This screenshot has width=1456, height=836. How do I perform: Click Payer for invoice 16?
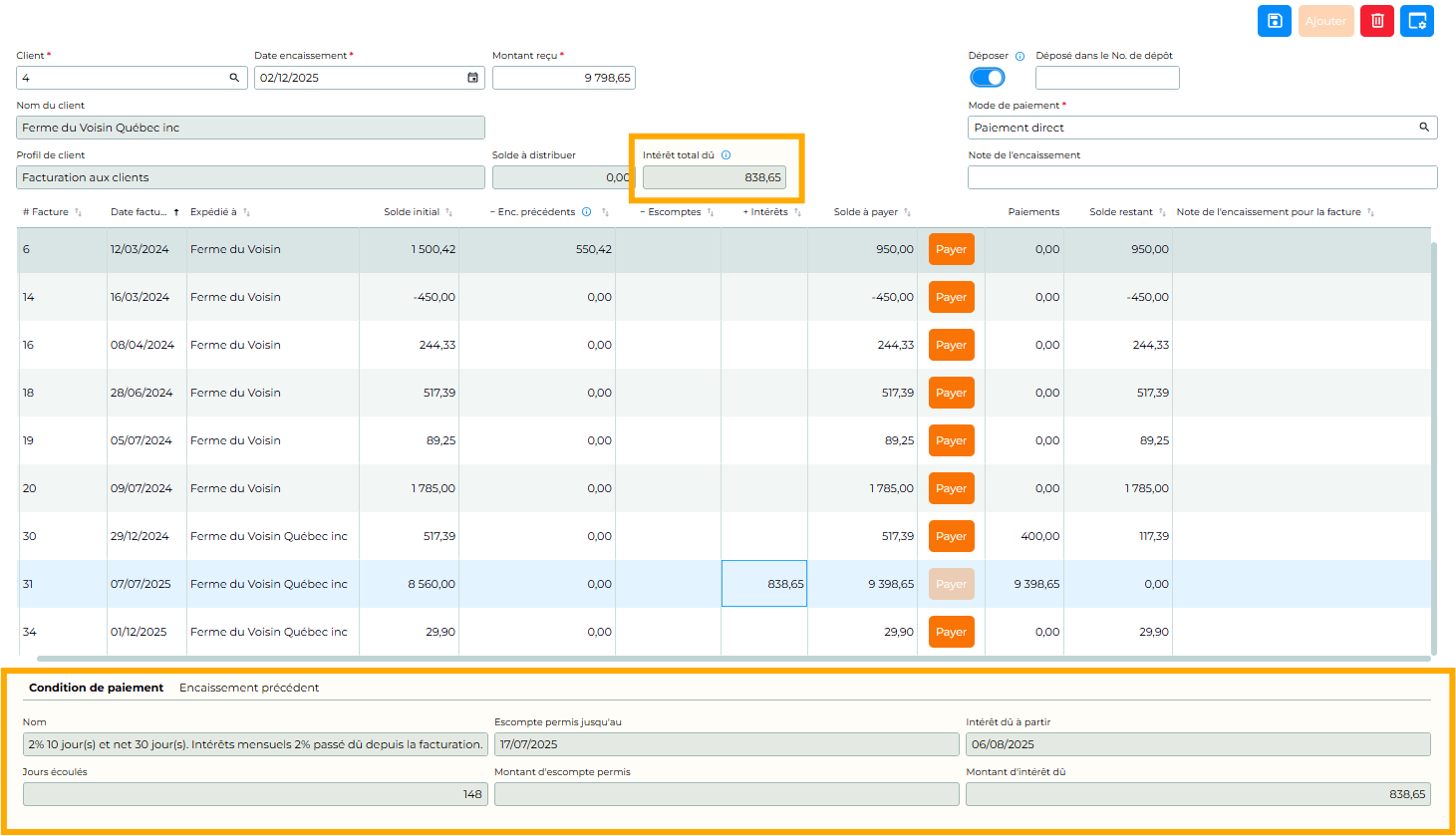point(951,345)
